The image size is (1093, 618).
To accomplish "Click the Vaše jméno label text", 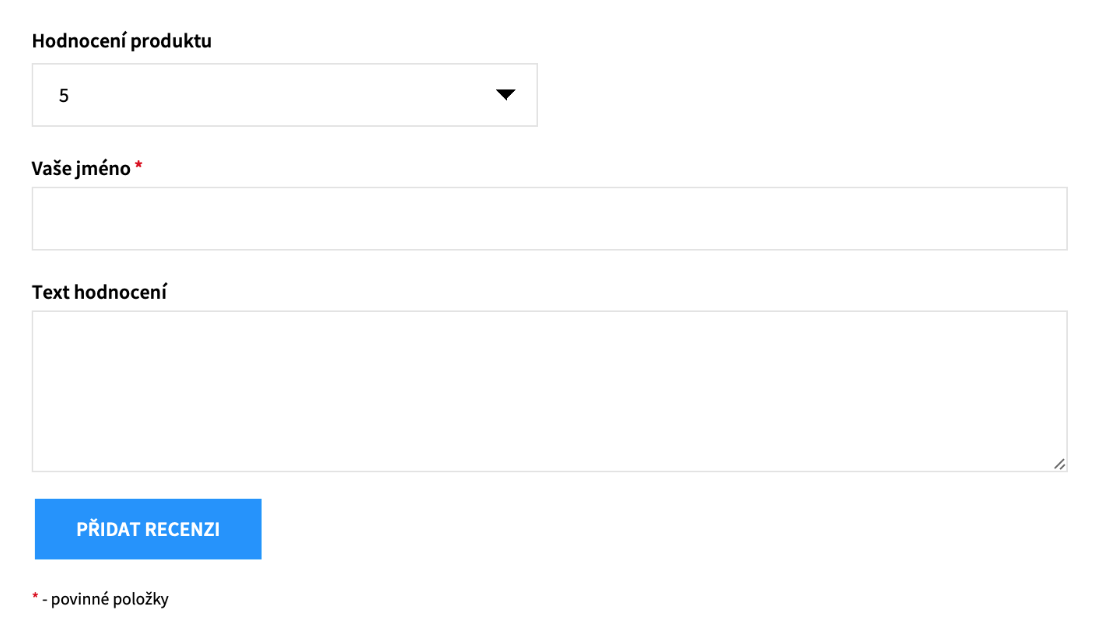I will pos(81,169).
